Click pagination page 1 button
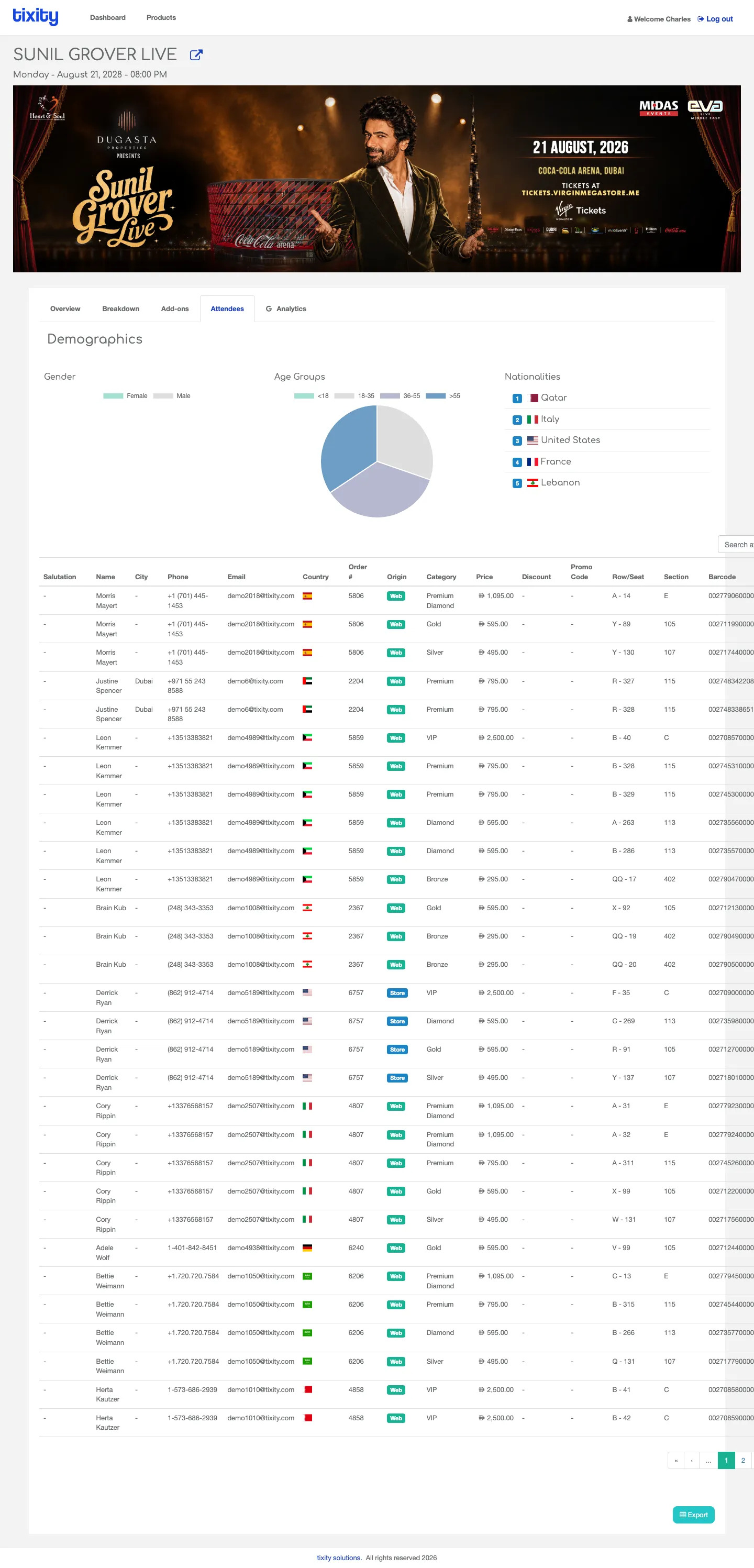This screenshot has width=754, height=1568. click(726, 1460)
